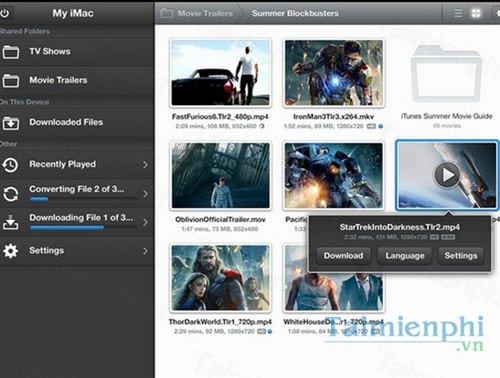Click the downloading tray arrow icon
Screen dimensions: 500x378
coord(10,222)
